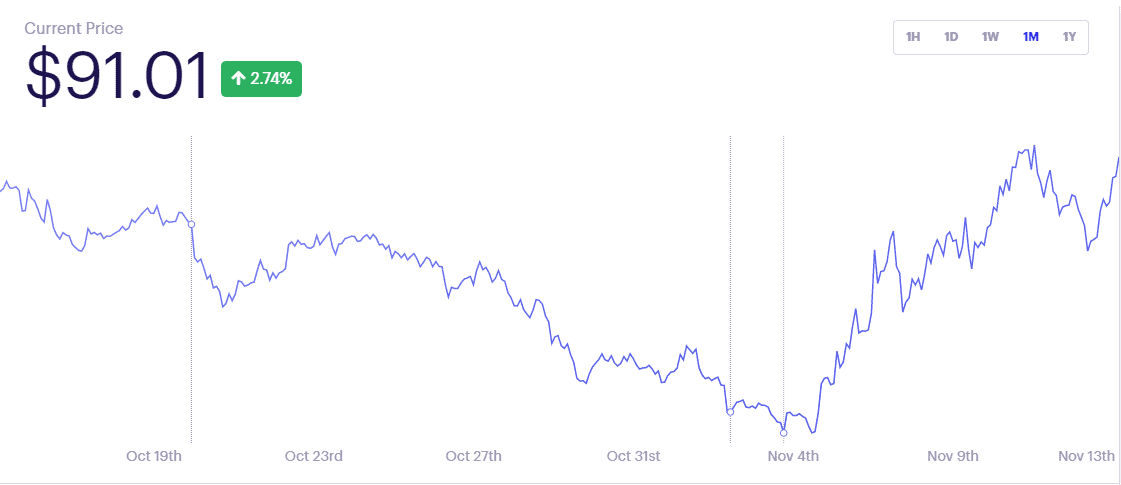Click the $91.01 price figure
Screen dimensions: 1121x485
117,75
